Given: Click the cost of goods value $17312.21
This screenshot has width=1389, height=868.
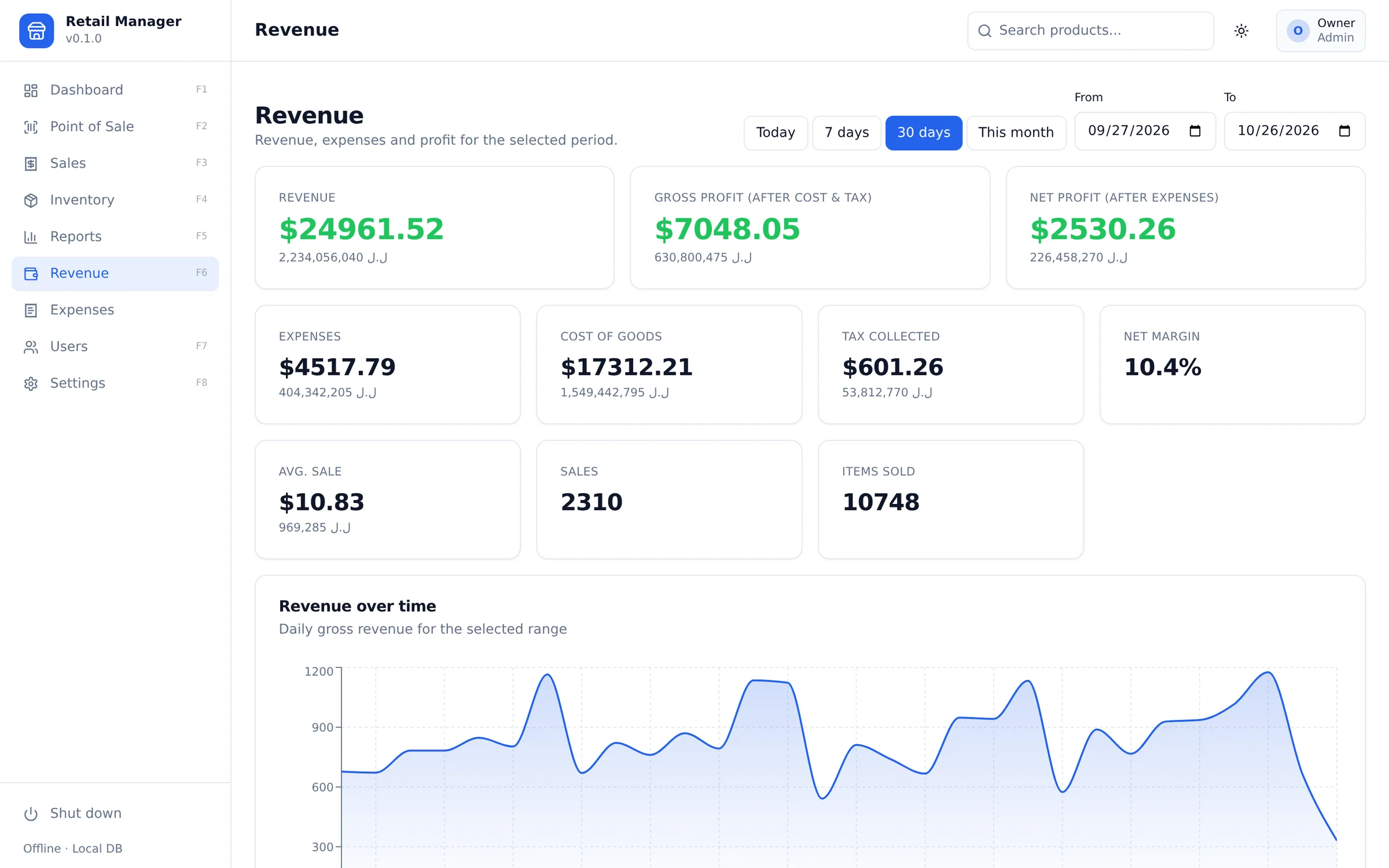Looking at the screenshot, I should tap(626, 367).
